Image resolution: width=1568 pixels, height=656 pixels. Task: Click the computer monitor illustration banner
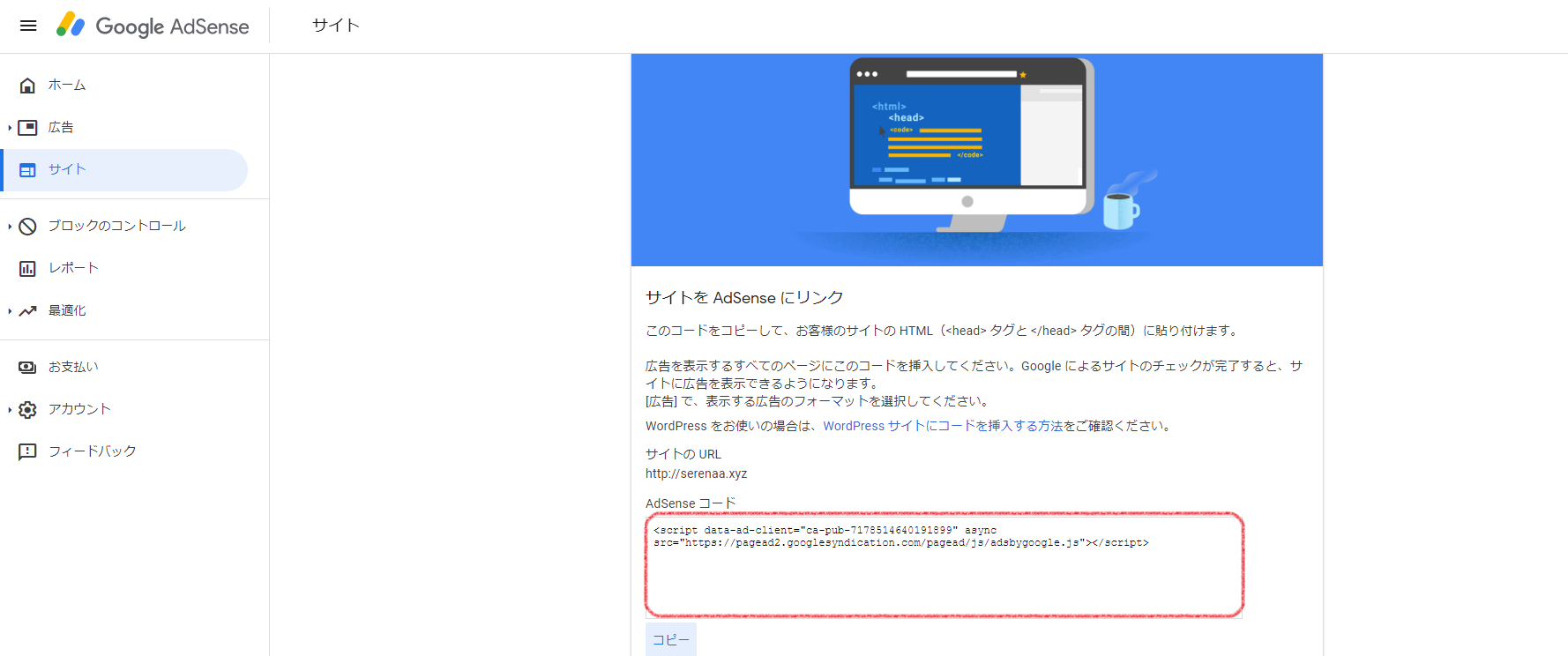(977, 160)
